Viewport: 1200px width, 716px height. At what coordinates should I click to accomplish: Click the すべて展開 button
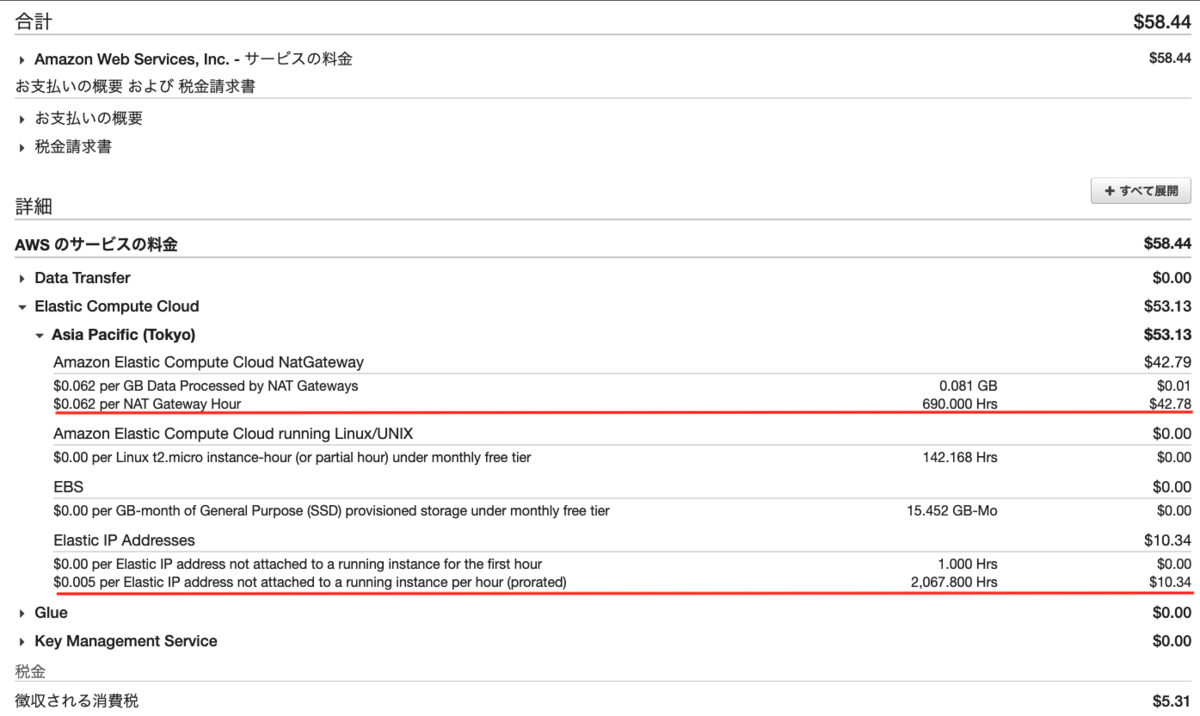[1141, 190]
